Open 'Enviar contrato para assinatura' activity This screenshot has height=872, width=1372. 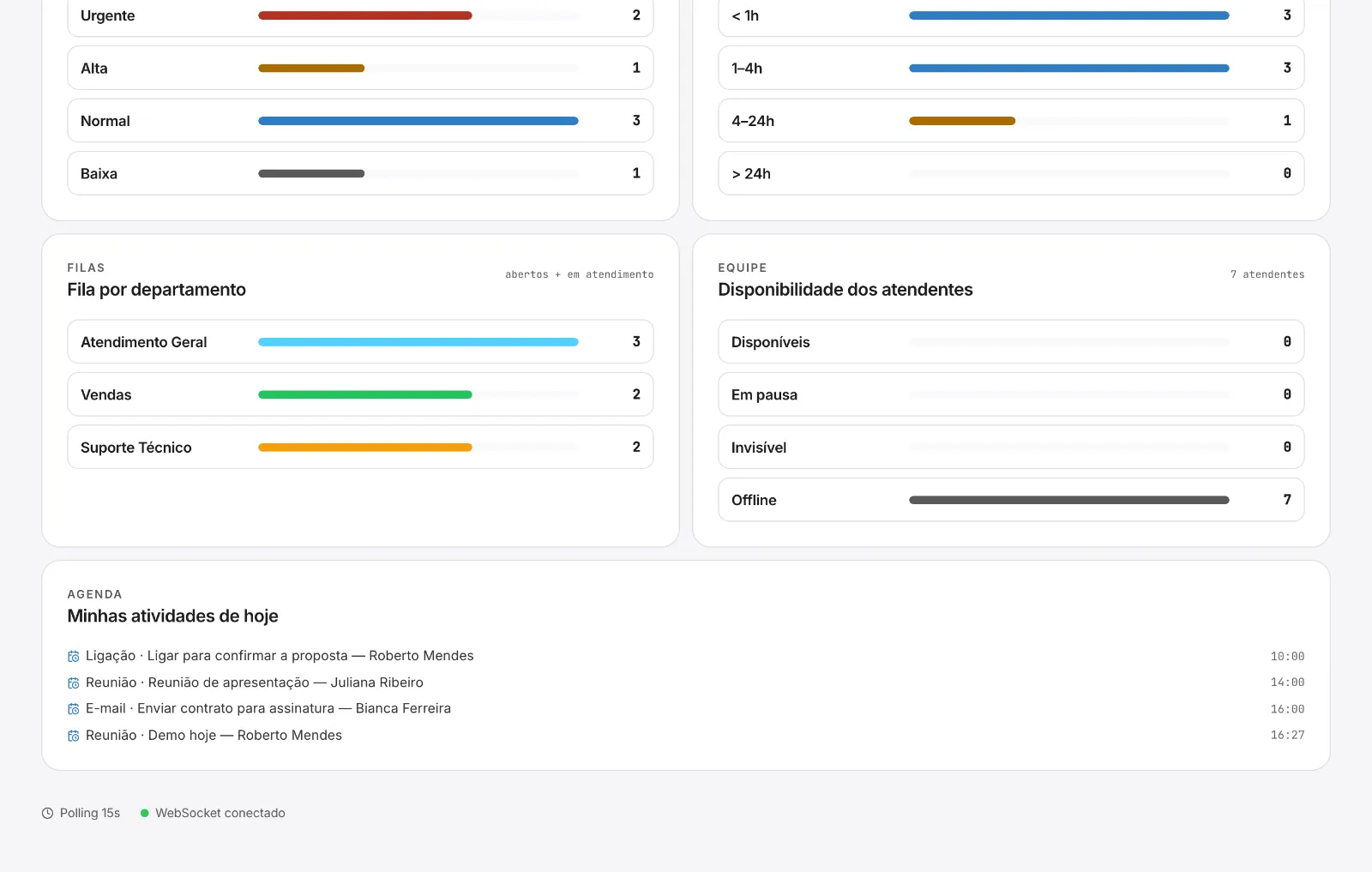coord(268,708)
